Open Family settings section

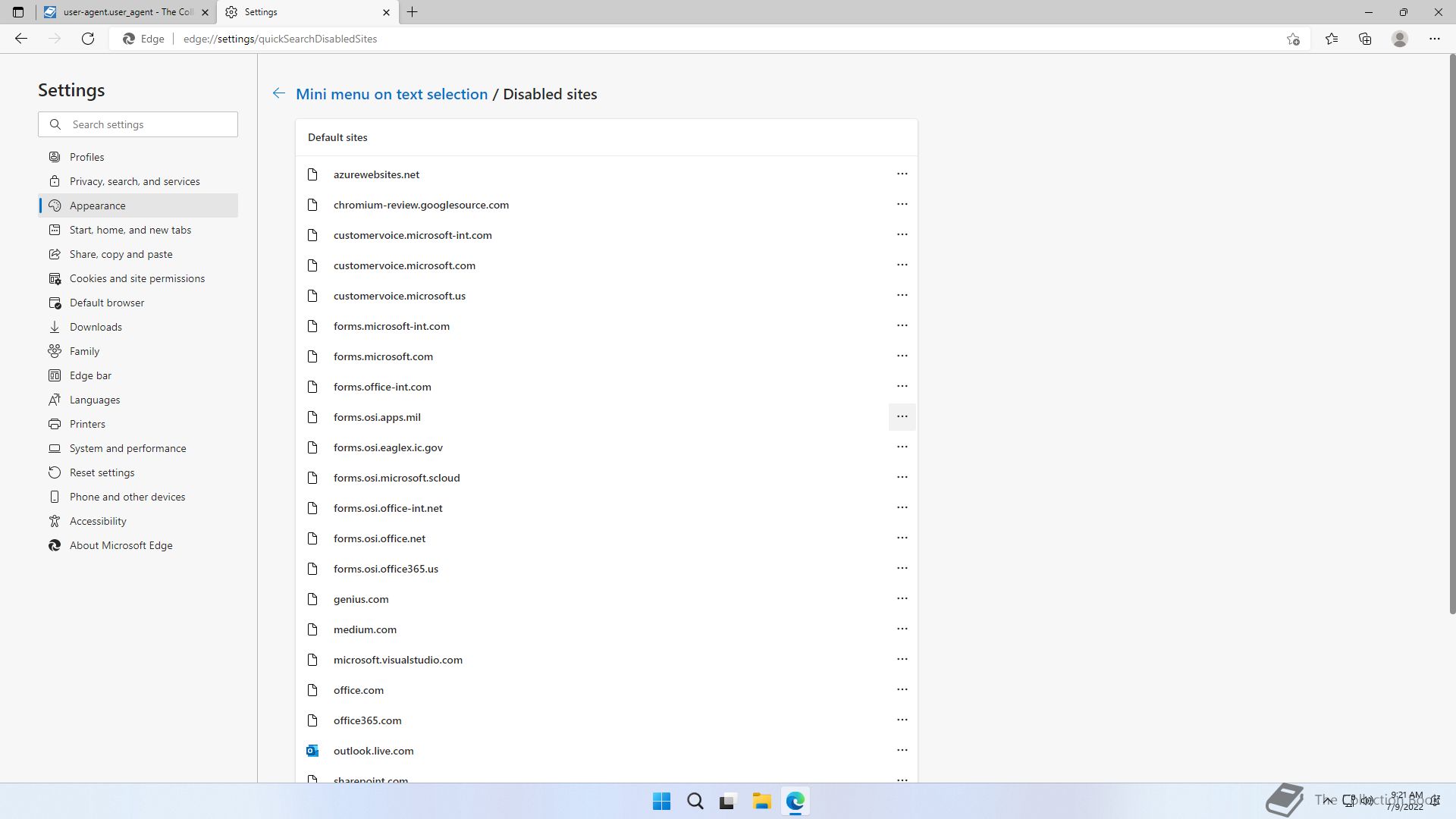pos(138,351)
